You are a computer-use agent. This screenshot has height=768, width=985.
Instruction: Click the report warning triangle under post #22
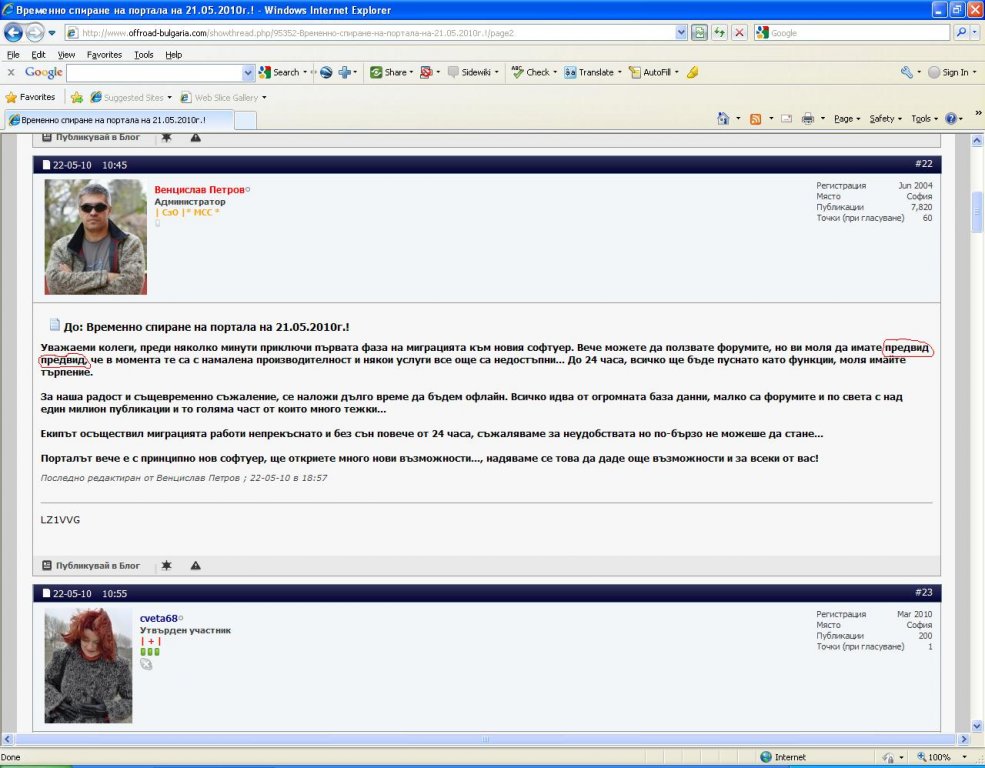coord(196,566)
